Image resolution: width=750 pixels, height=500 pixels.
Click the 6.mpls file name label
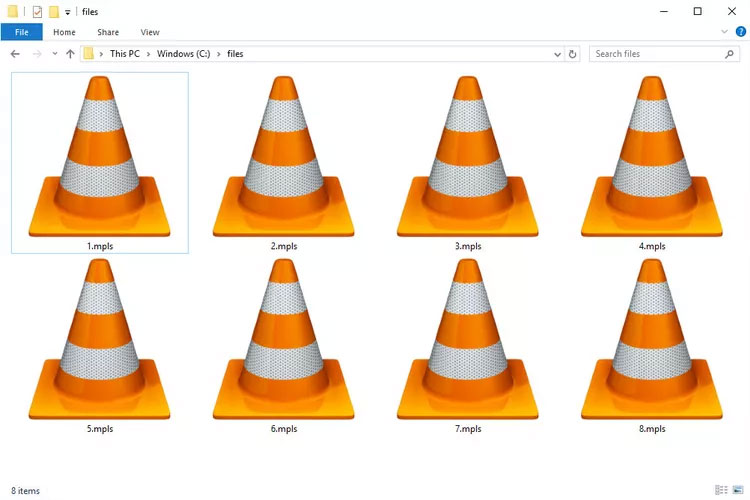[x=284, y=429]
